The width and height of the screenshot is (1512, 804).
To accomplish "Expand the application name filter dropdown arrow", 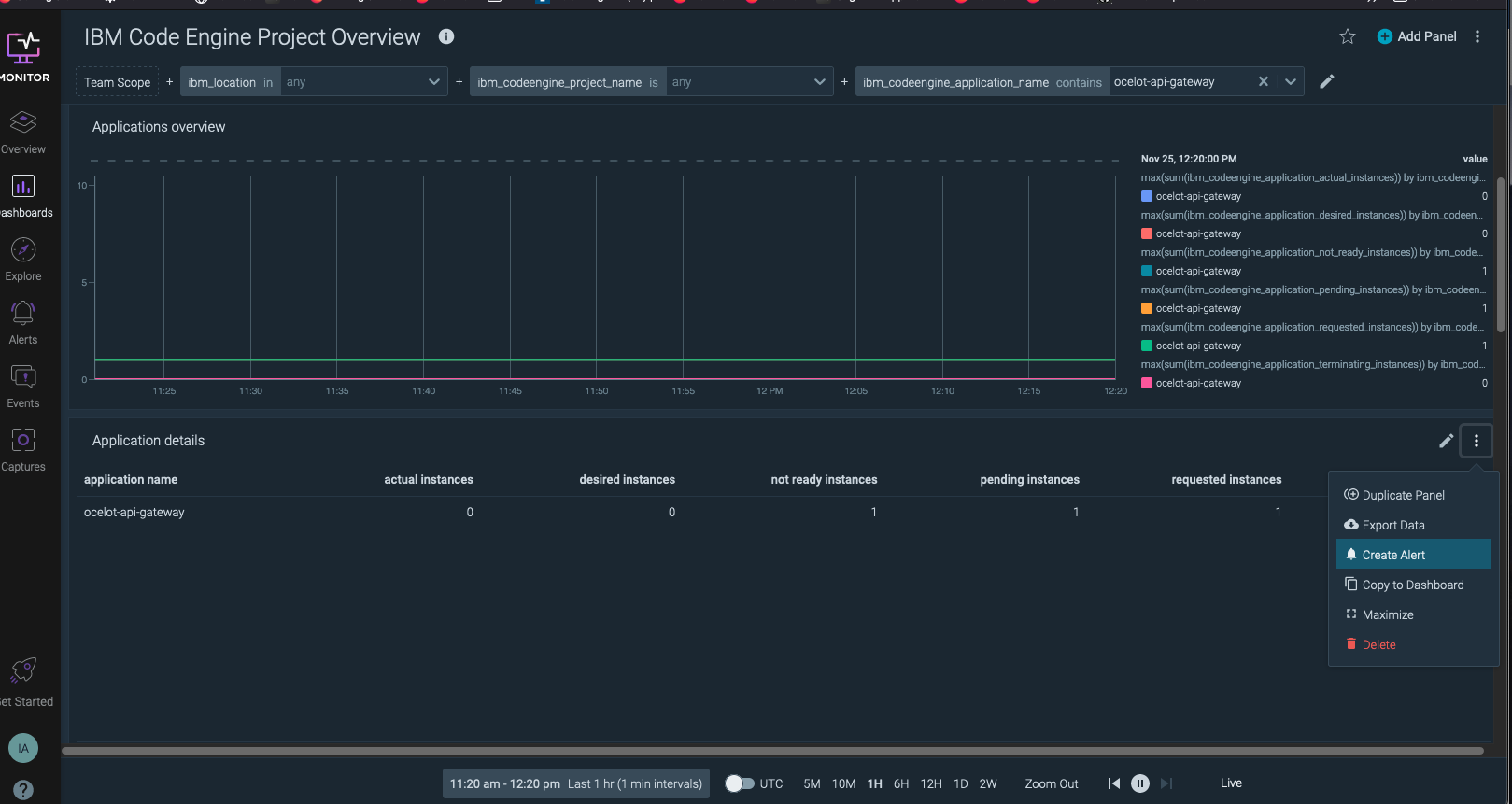I will 1290,81.
